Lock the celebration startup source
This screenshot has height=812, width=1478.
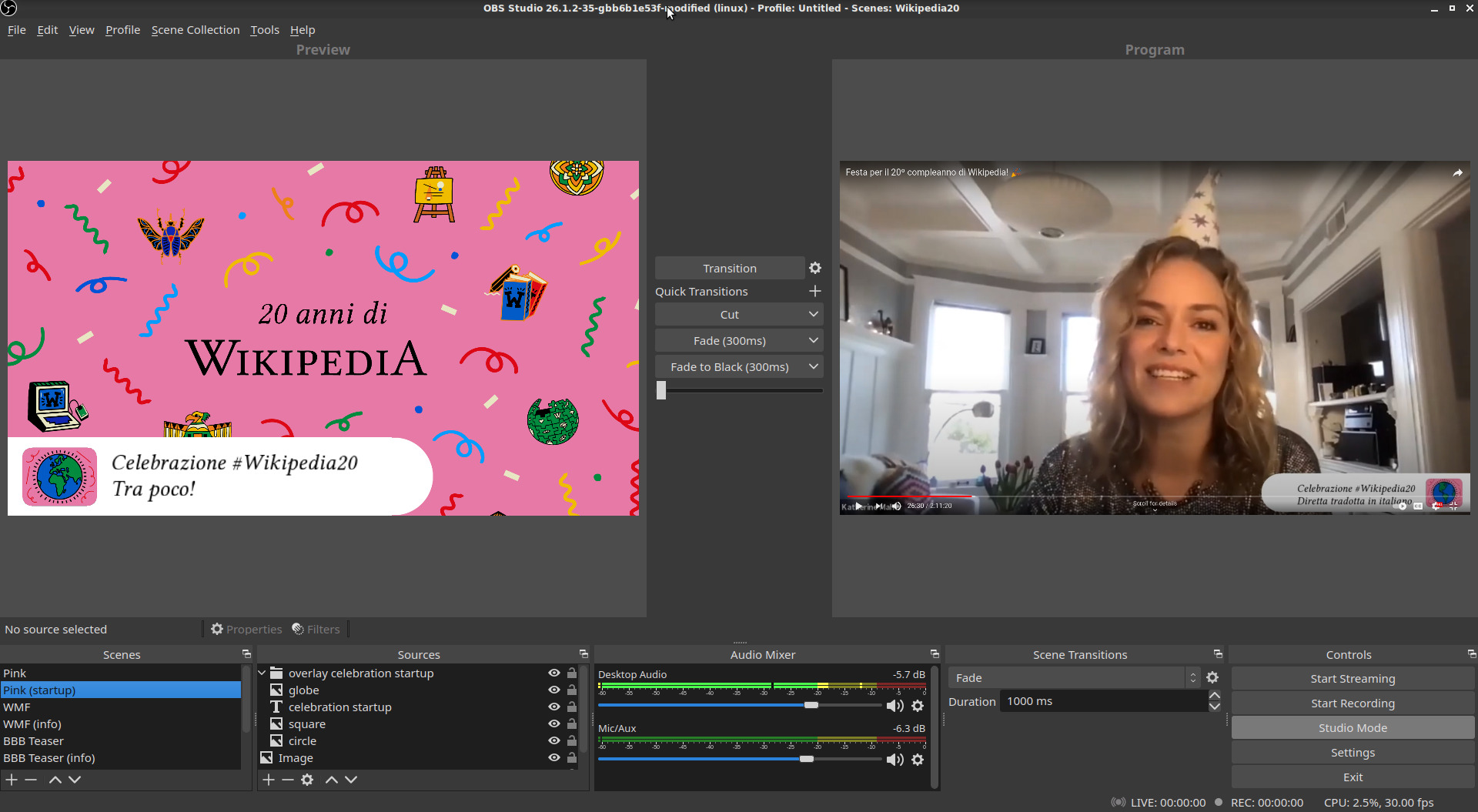click(x=571, y=707)
